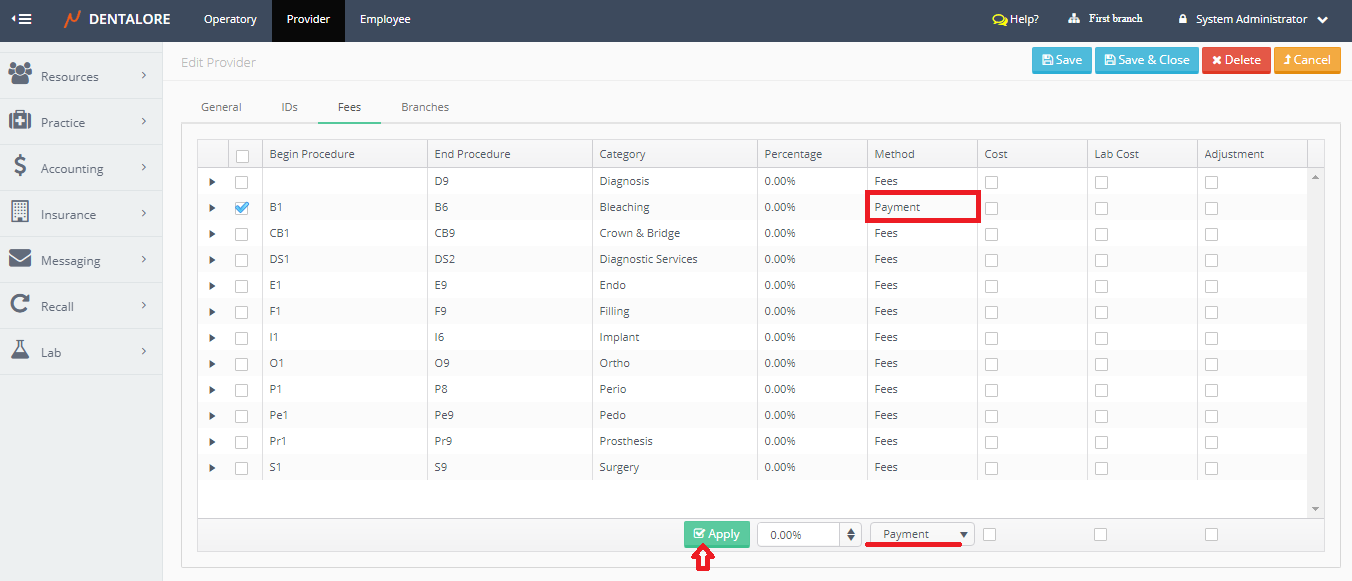Tick the Cost checkbox for Diagnosis row

coord(991,182)
